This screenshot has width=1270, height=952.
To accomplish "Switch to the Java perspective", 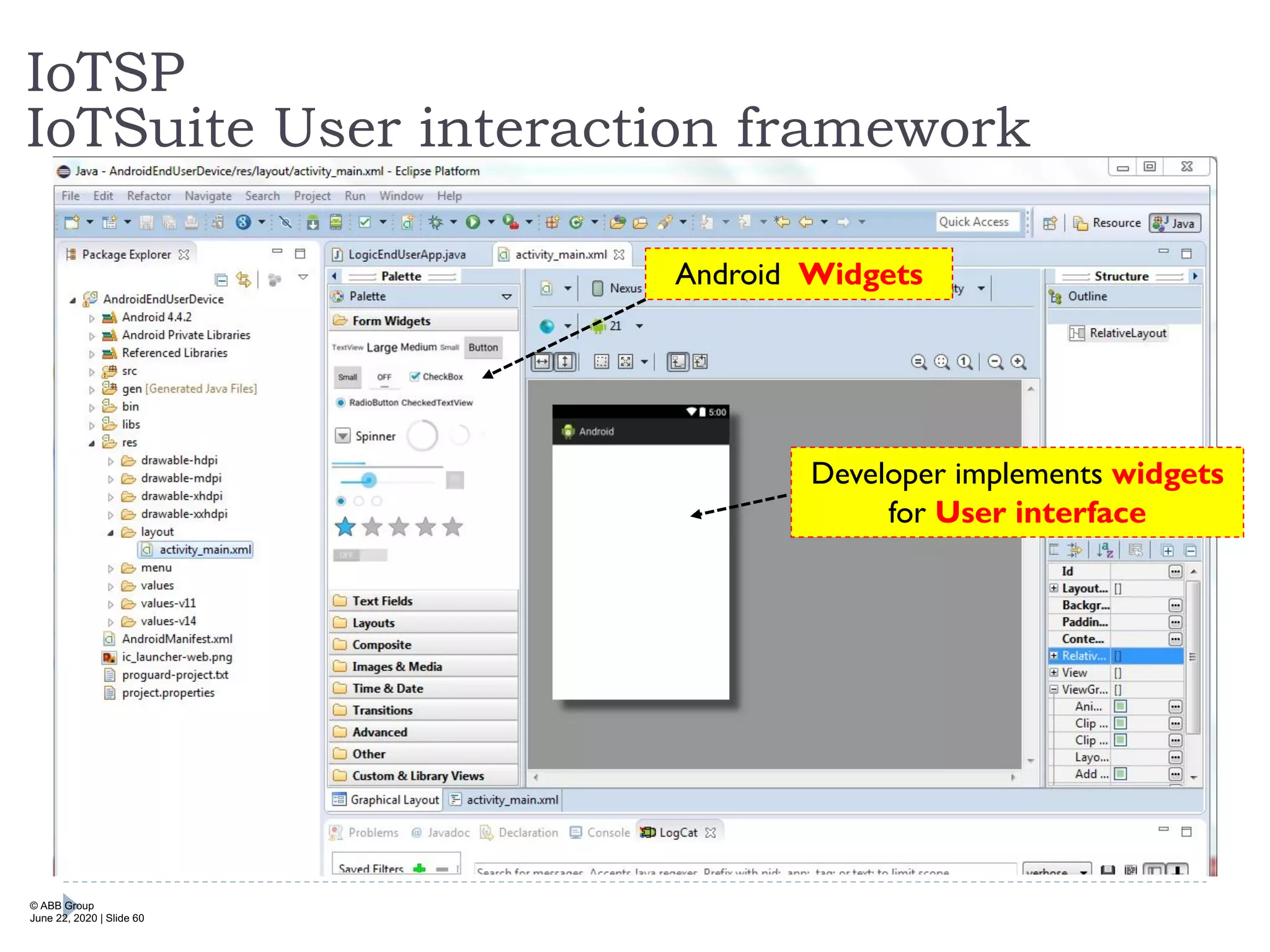I will pos(1175,223).
